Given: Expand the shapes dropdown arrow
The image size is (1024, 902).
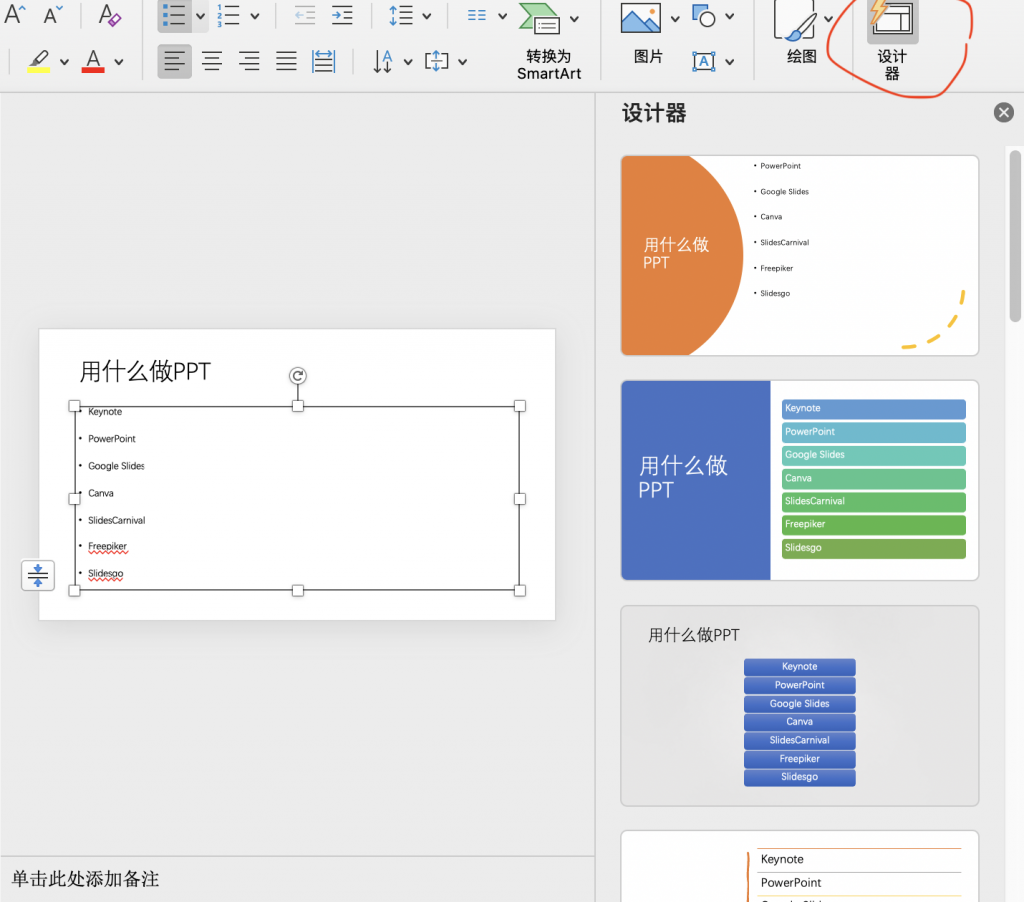Looking at the screenshot, I should 730,17.
